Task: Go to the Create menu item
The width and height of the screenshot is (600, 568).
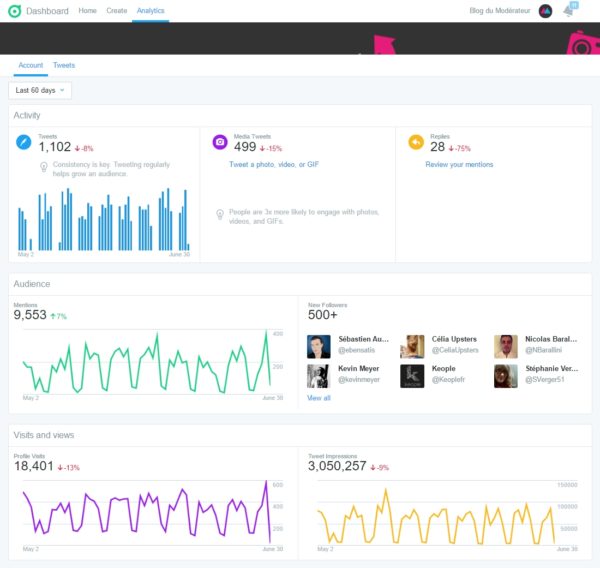Action: pyautogui.click(x=117, y=11)
